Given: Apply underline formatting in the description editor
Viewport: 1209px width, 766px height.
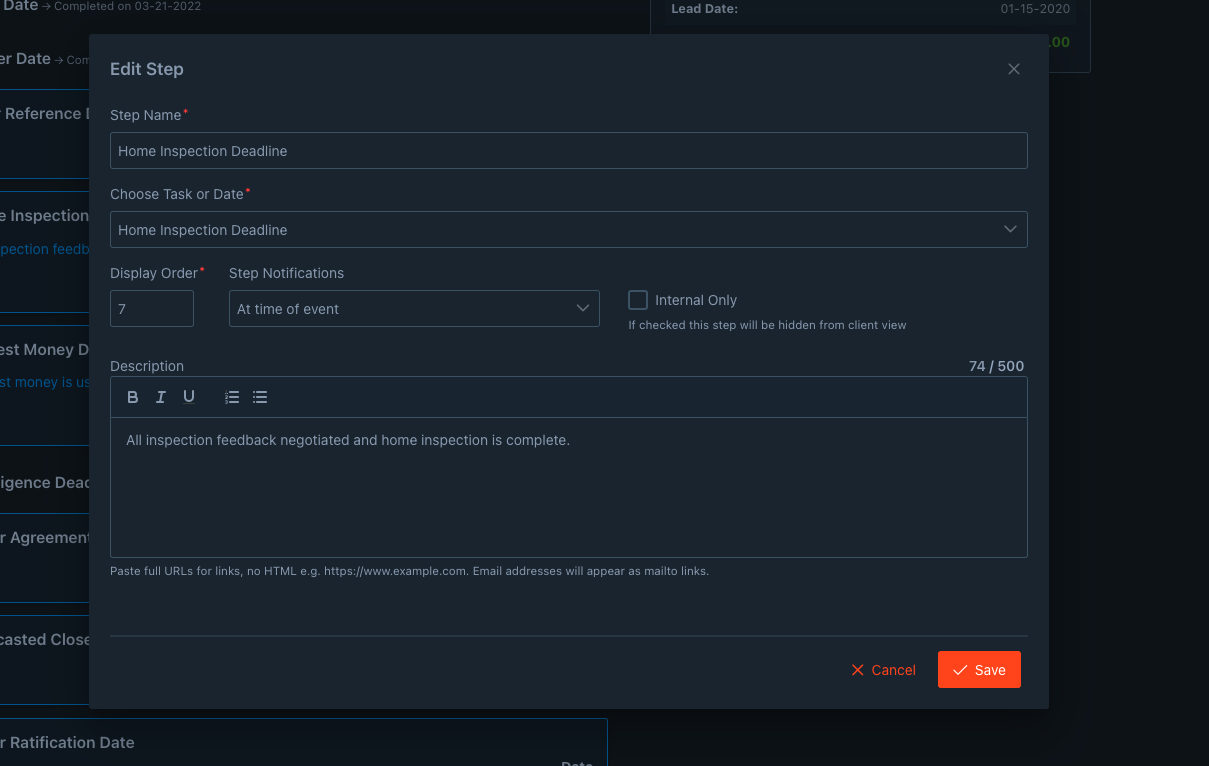Looking at the screenshot, I should (188, 397).
